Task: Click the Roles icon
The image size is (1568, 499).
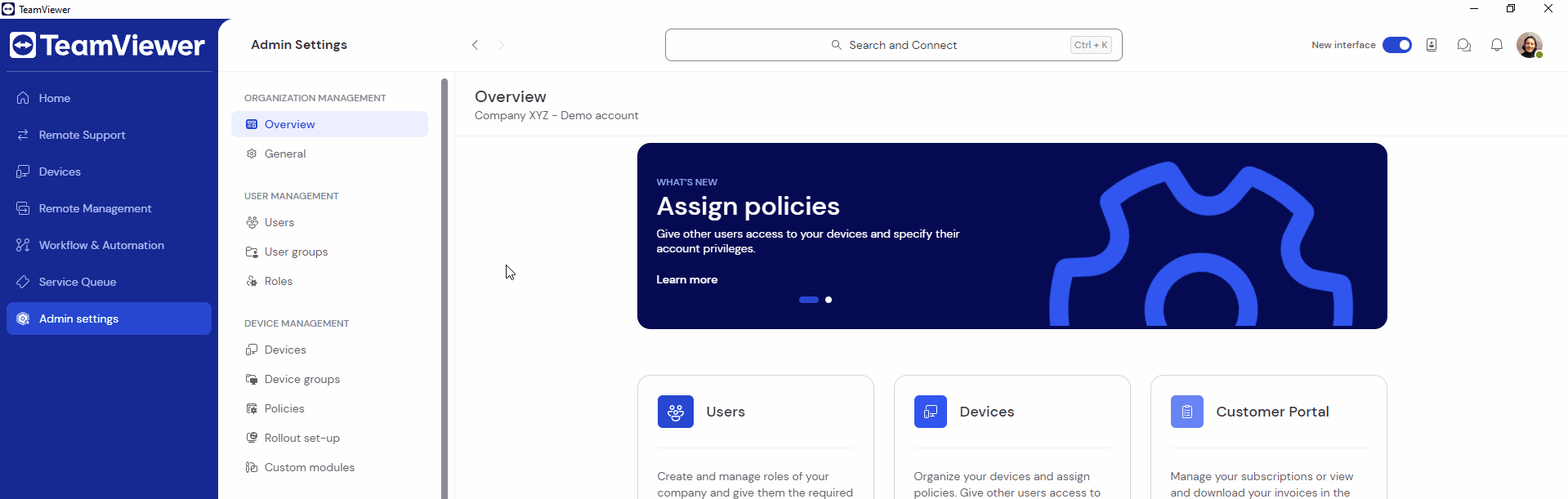Action: click(252, 281)
